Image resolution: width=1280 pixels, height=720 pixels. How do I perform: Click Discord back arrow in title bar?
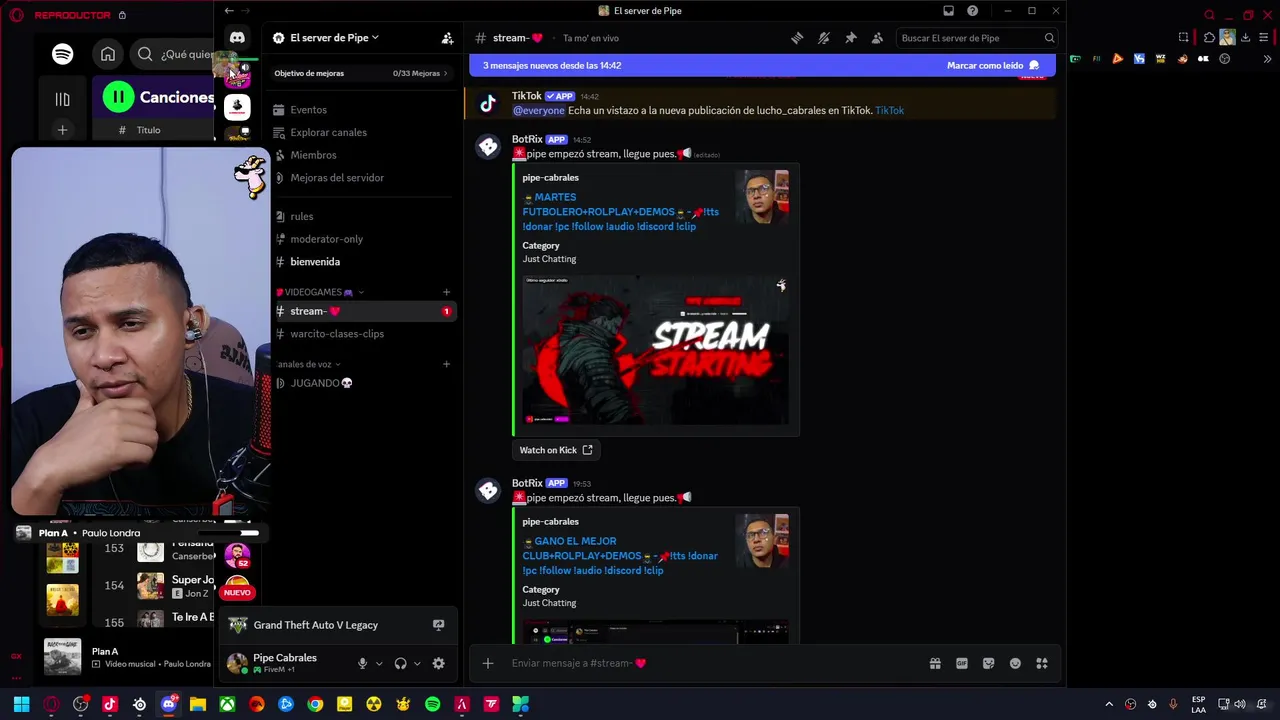coord(229,11)
